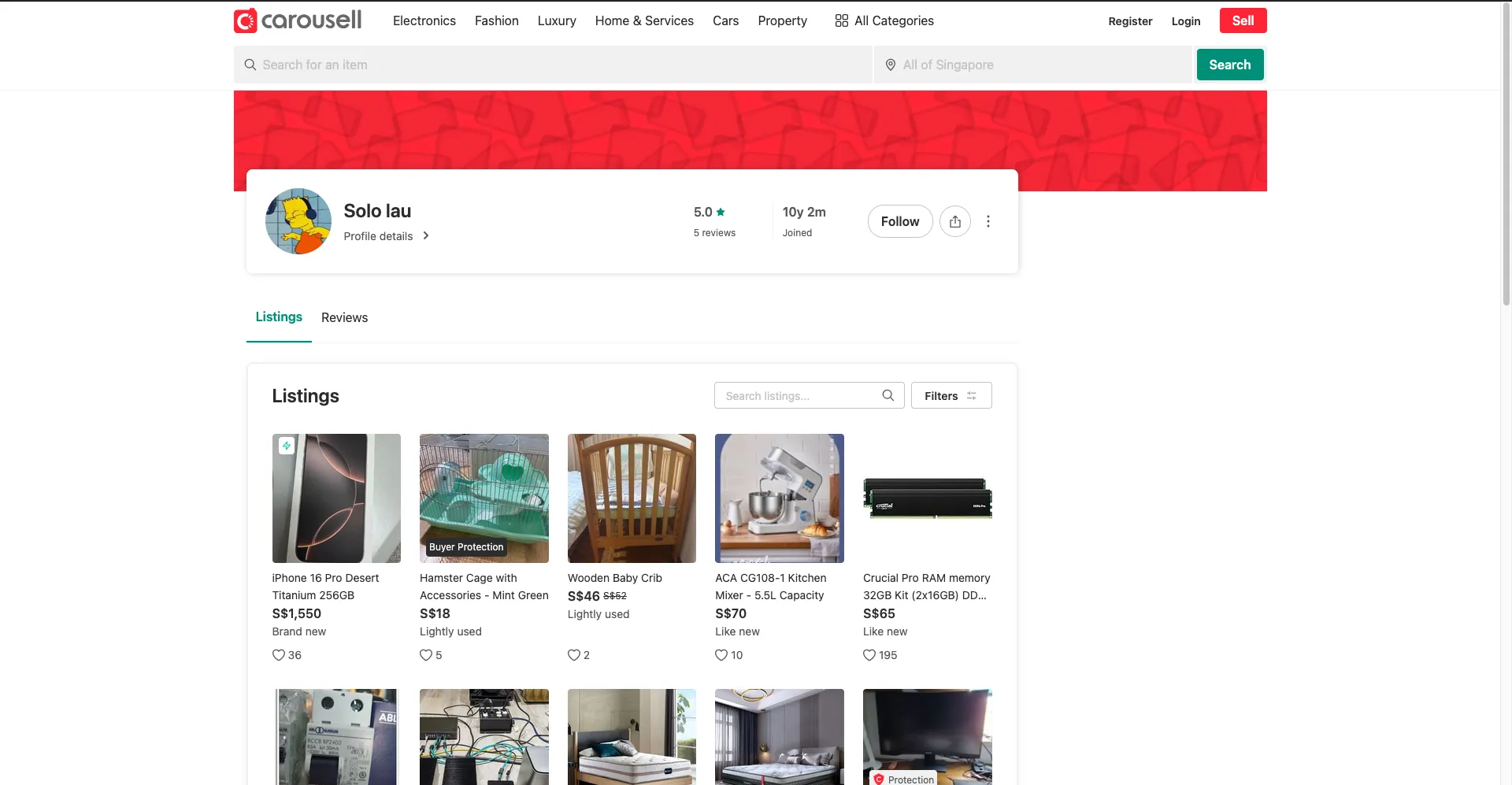Image resolution: width=1512 pixels, height=785 pixels.
Task: Click Solo lau's profile avatar
Action: point(298,221)
